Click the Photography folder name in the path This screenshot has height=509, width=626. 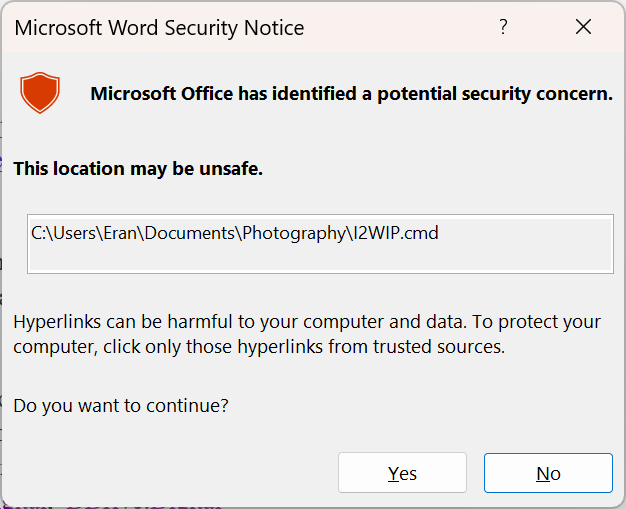click(x=292, y=234)
